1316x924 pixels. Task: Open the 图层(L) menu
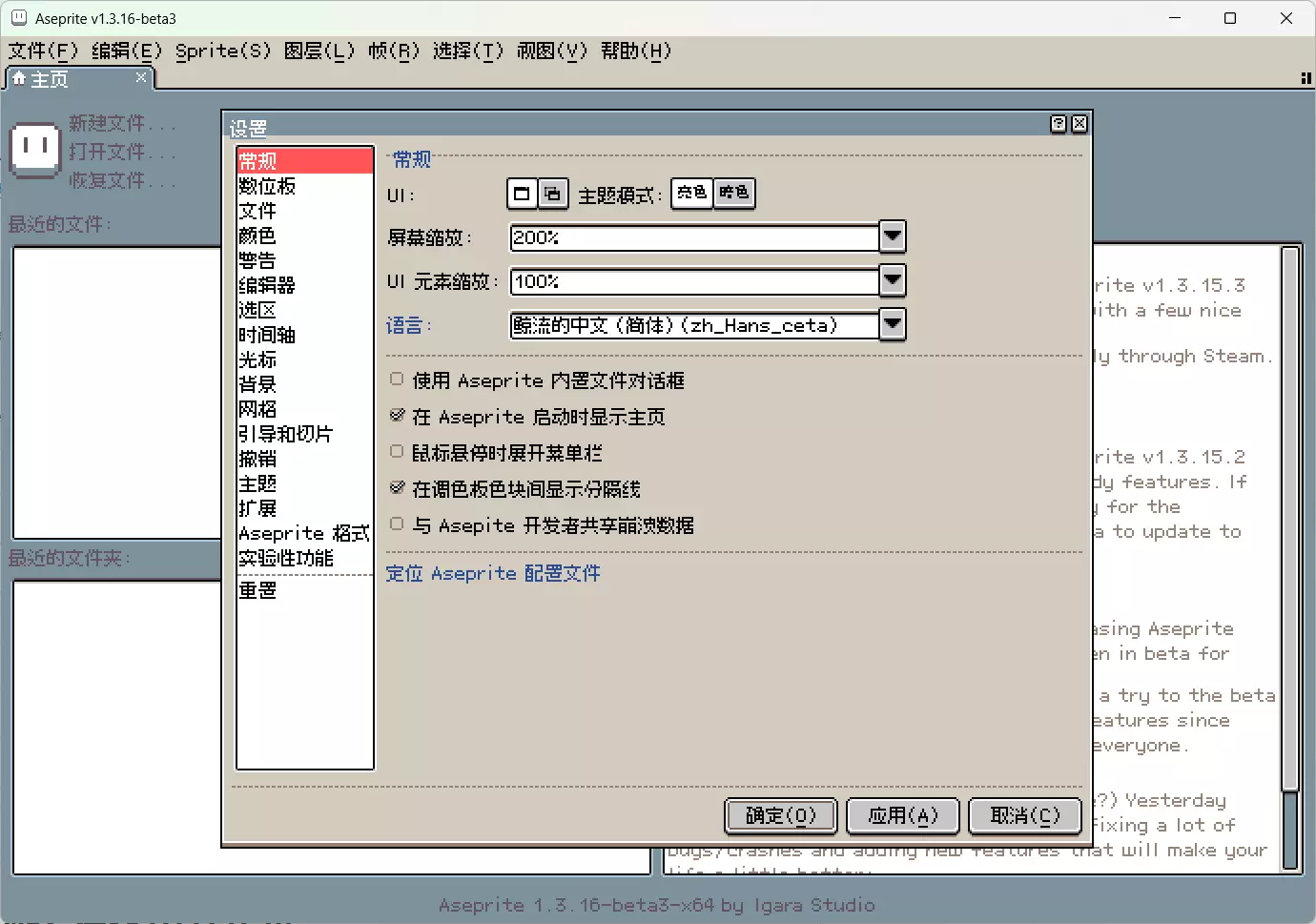click(x=319, y=51)
